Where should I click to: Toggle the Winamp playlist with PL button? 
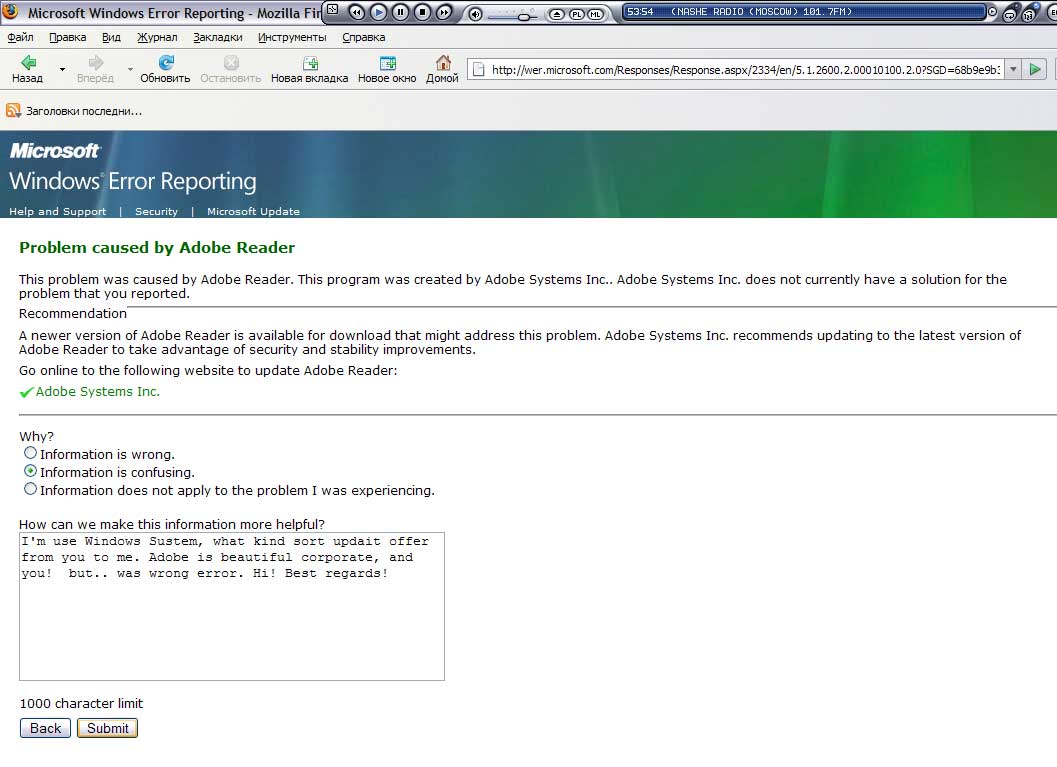[x=577, y=14]
